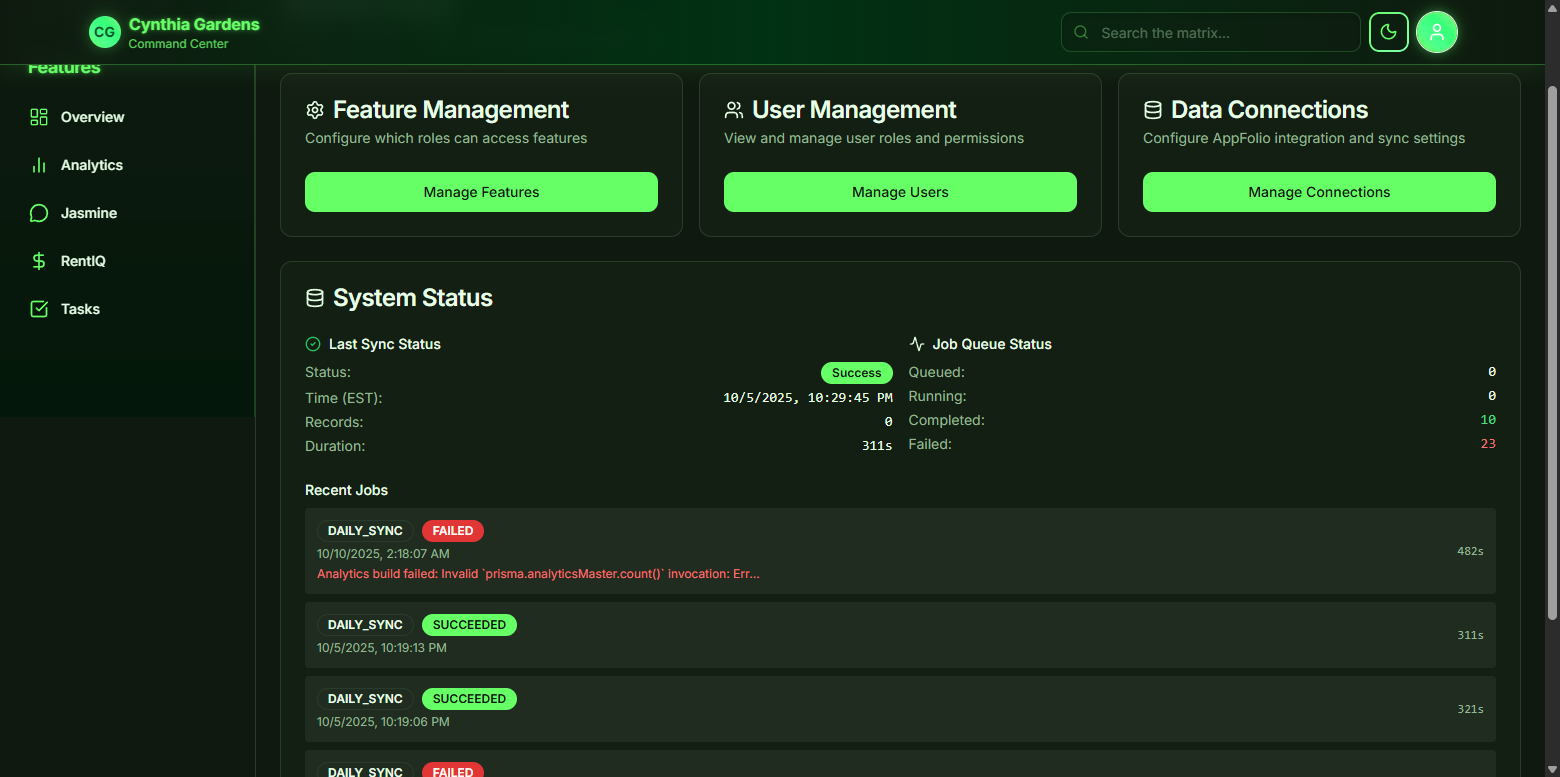Click the CG logo badge

coord(104,32)
